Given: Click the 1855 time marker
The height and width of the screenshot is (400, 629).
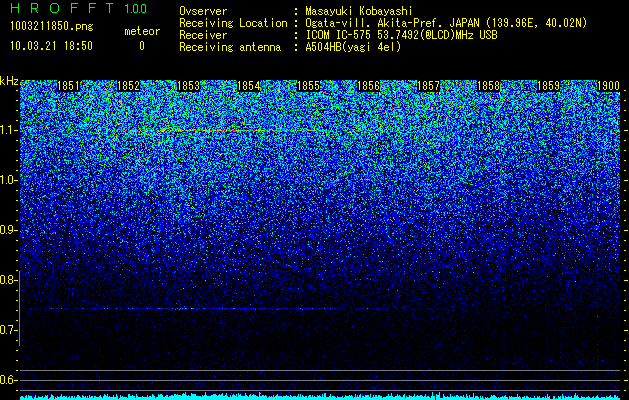Looking at the screenshot, I should pos(308,86).
